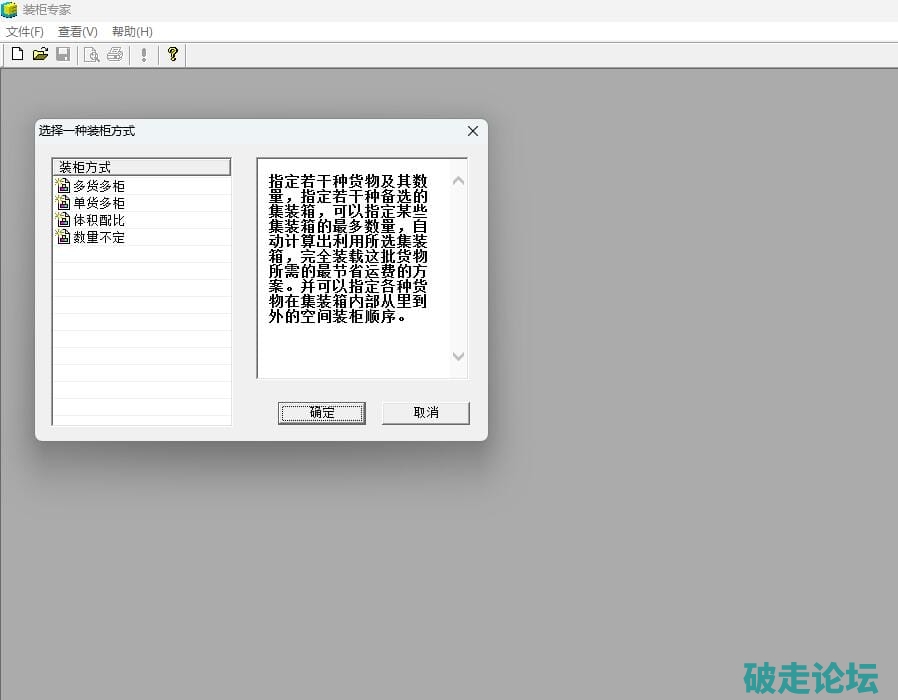Close the 选择一种装柜方式 dialog
The image size is (898, 700).
pyautogui.click(x=473, y=131)
